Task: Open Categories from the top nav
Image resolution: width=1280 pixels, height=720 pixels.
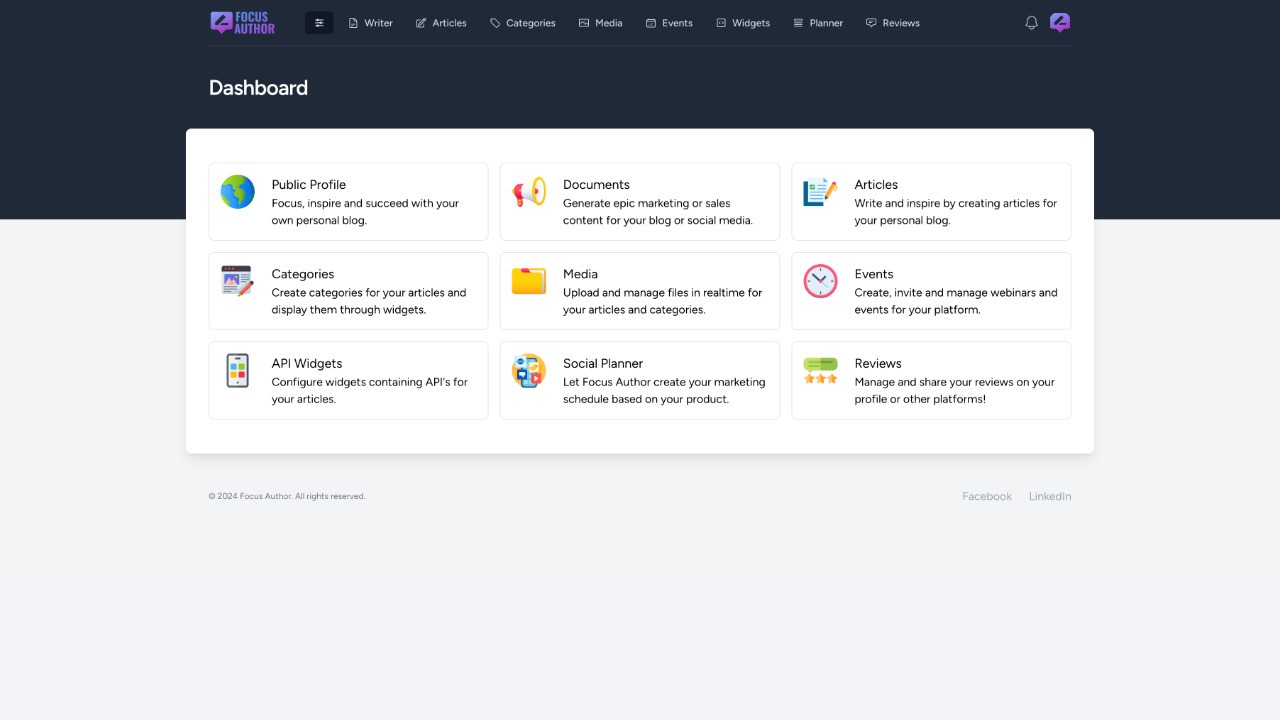Action: [522, 23]
